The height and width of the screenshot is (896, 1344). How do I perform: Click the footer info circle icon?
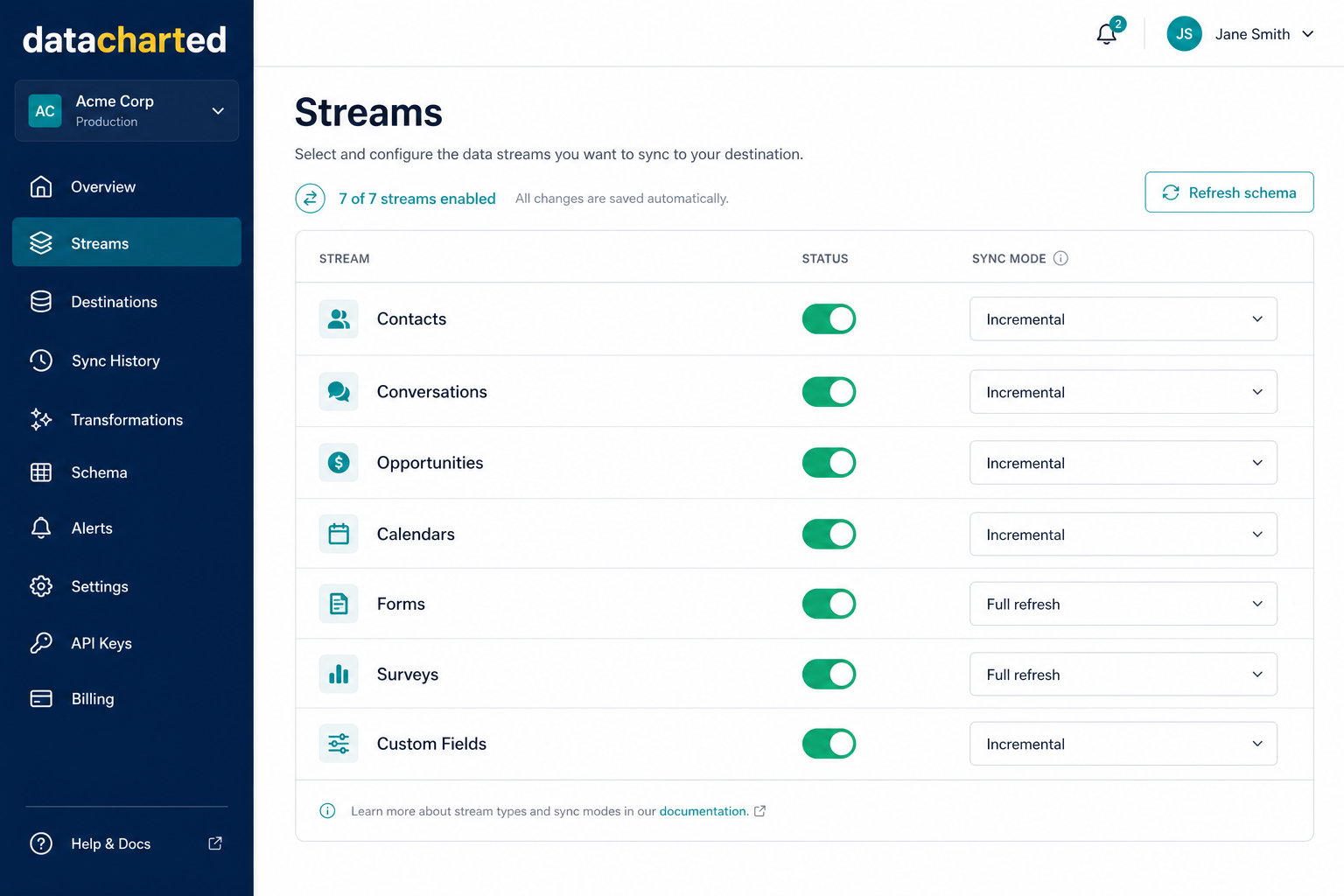[327, 811]
